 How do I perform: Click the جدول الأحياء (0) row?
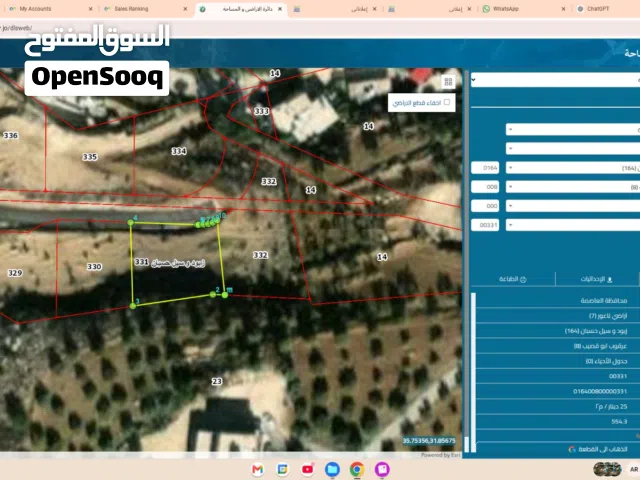558,361
